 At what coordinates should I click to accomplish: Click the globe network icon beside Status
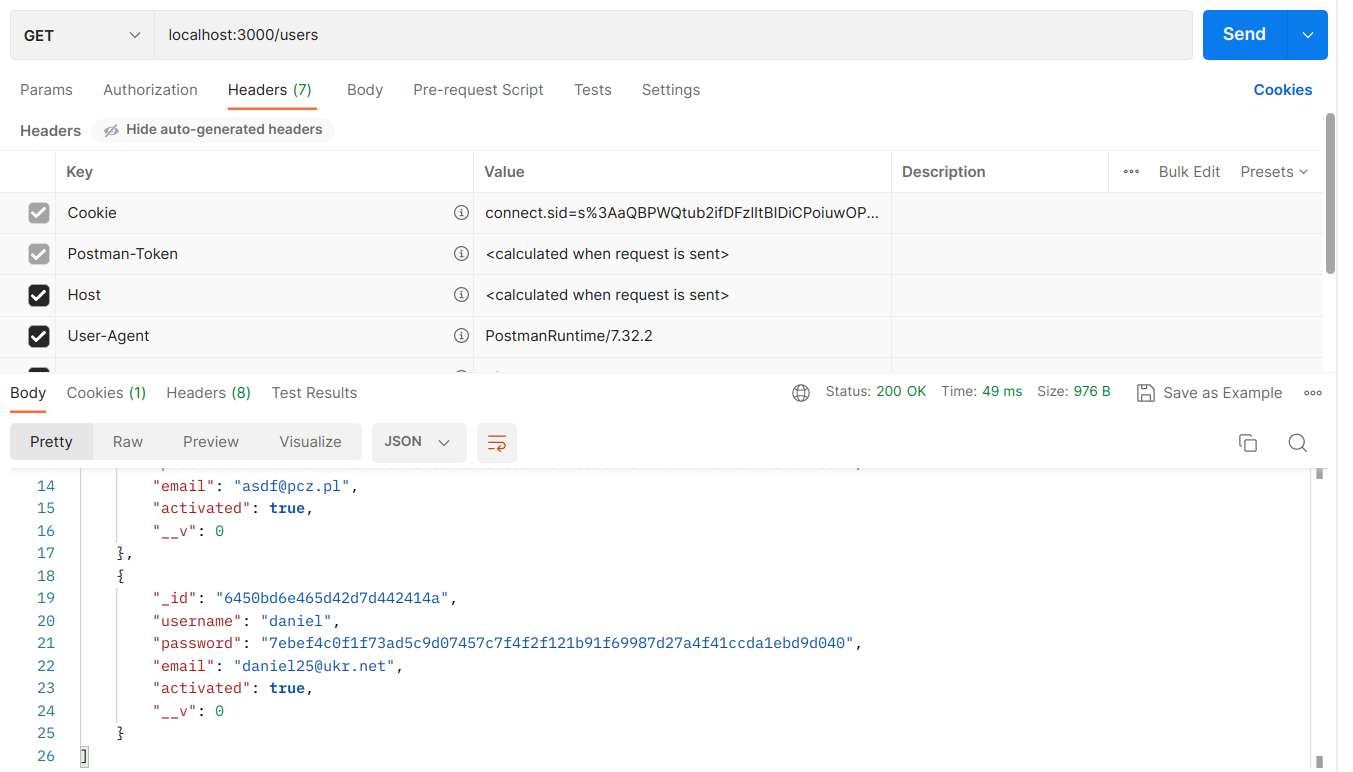tap(801, 393)
